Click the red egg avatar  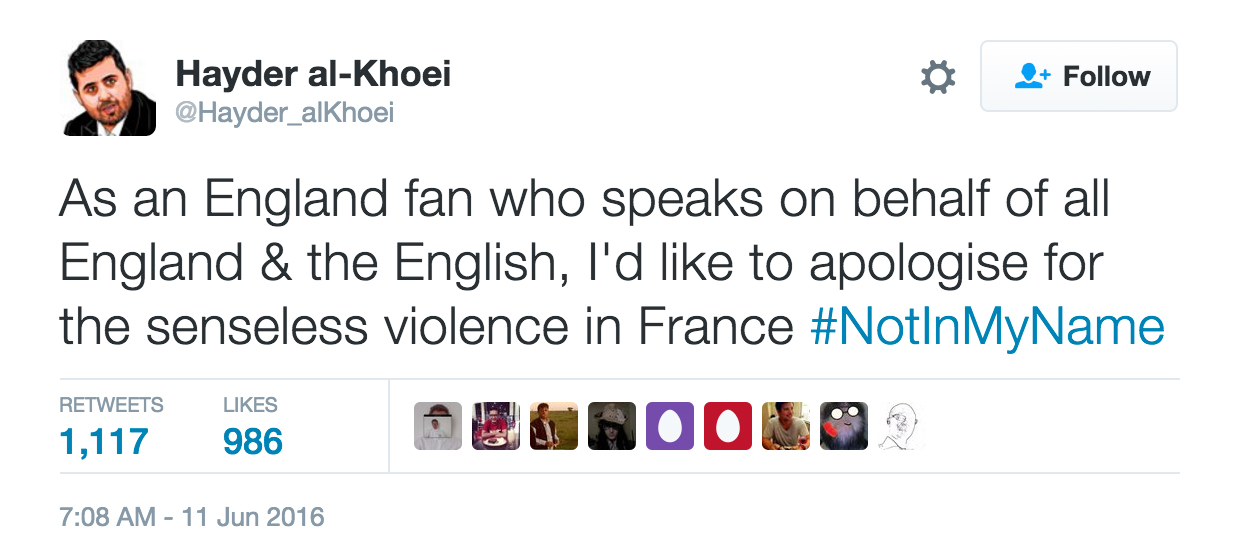coord(728,426)
